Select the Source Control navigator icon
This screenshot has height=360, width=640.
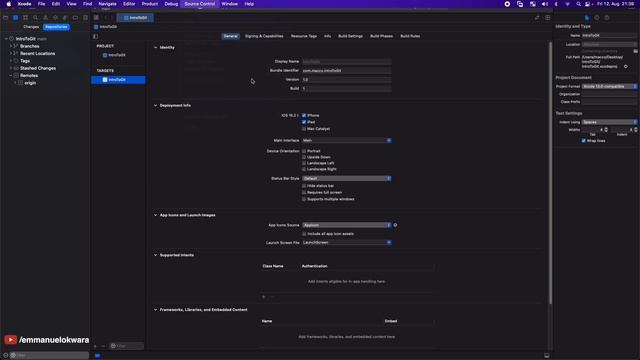pos(16,18)
